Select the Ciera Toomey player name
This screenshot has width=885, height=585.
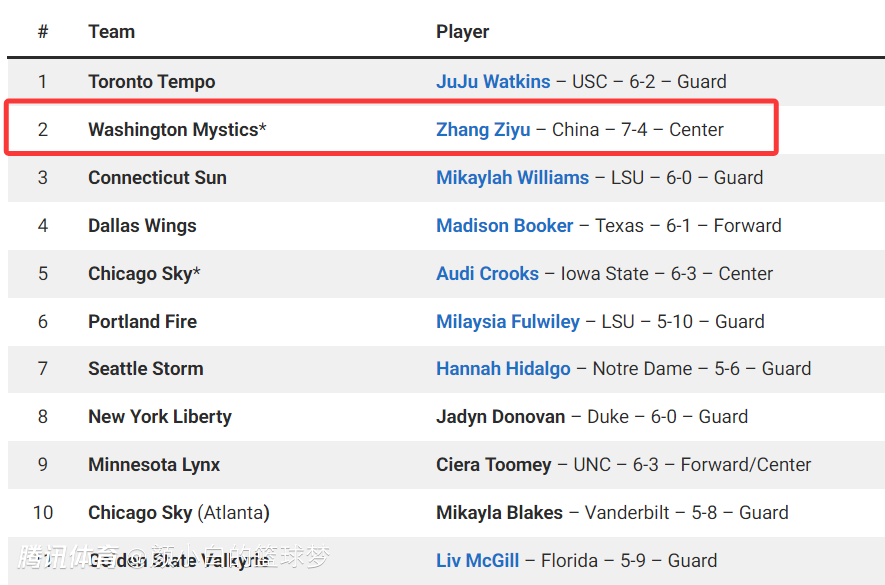click(x=493, y=465)
